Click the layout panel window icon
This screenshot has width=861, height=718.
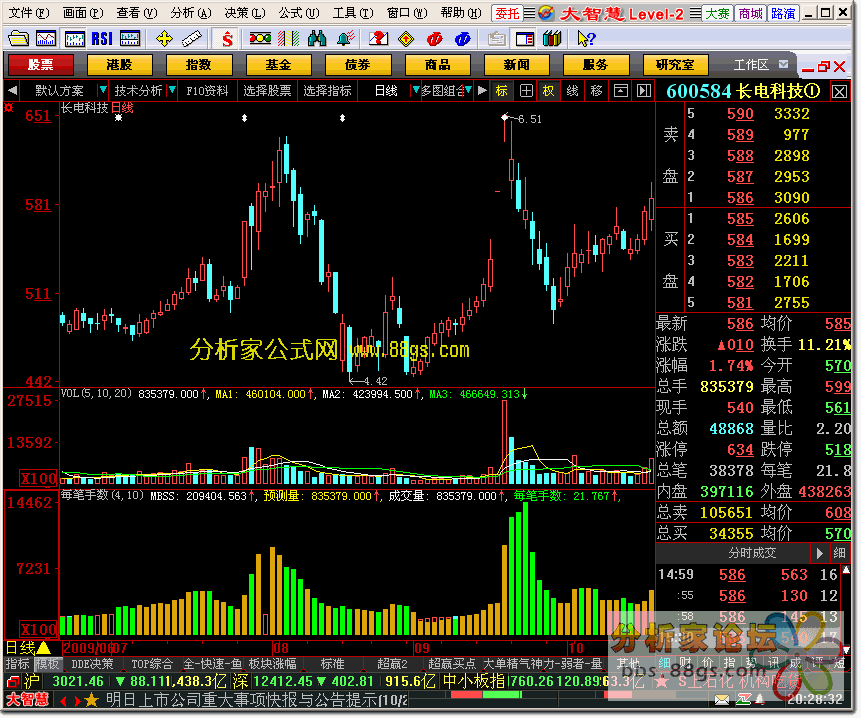pyautogui.click(x=525, y=39)
